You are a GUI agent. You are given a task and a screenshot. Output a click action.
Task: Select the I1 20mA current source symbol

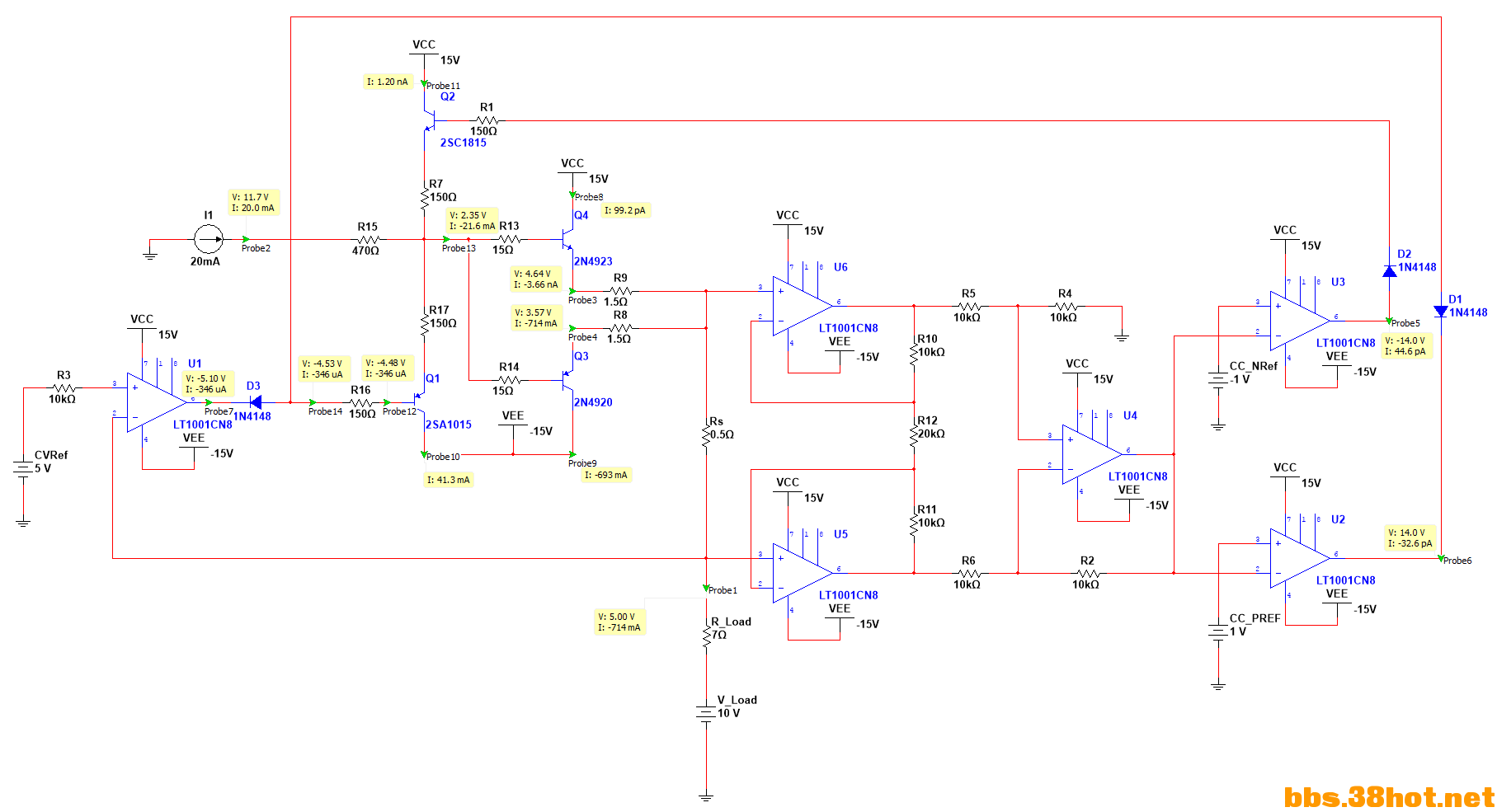208,240
